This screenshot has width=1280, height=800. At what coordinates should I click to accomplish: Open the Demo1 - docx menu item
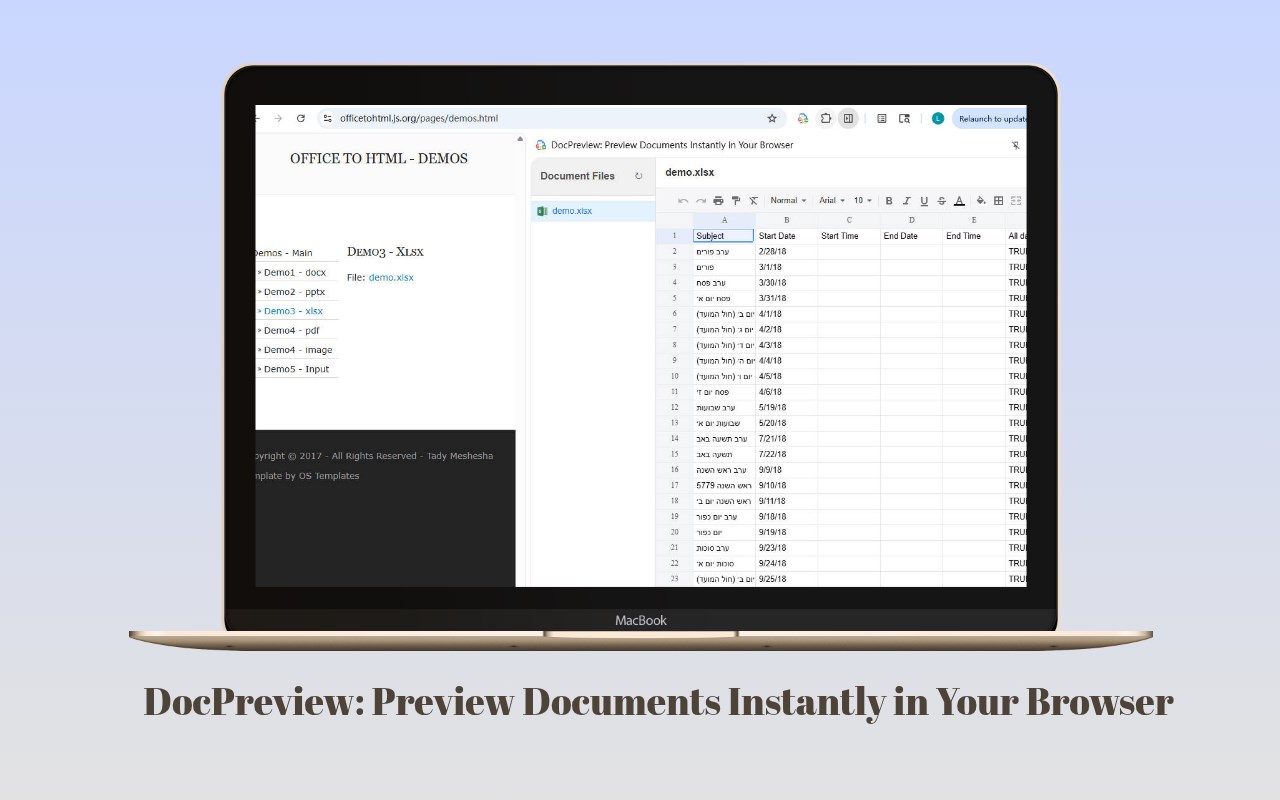(295, 272)
